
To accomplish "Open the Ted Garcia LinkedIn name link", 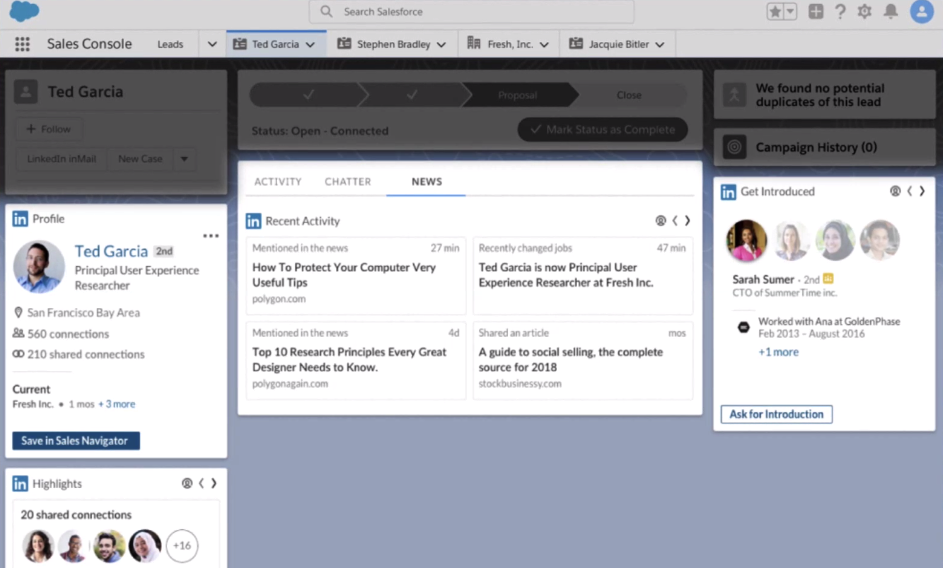I will tap(111, 251).
